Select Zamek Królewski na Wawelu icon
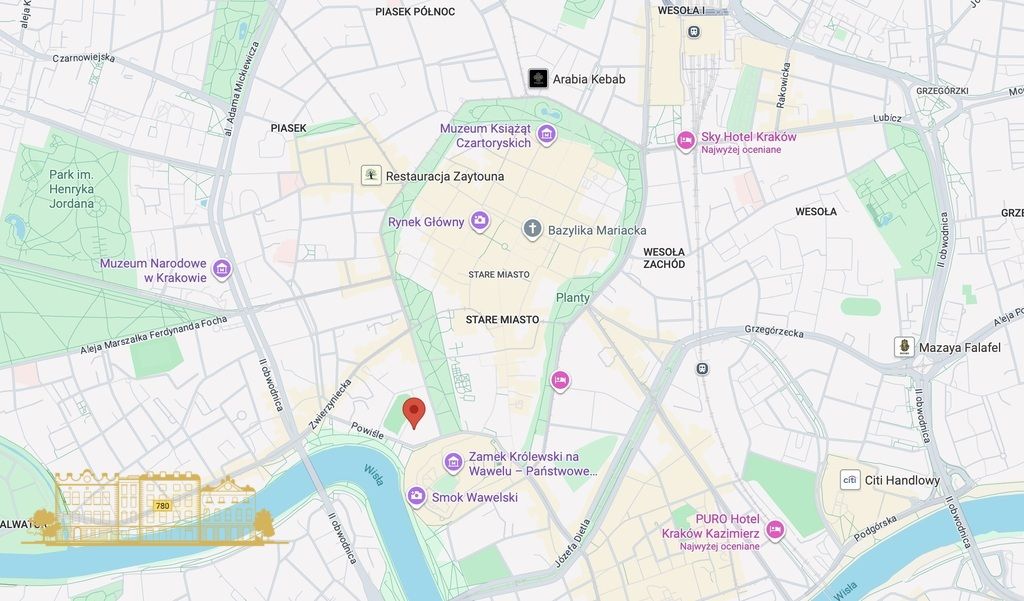 (453, 463)
